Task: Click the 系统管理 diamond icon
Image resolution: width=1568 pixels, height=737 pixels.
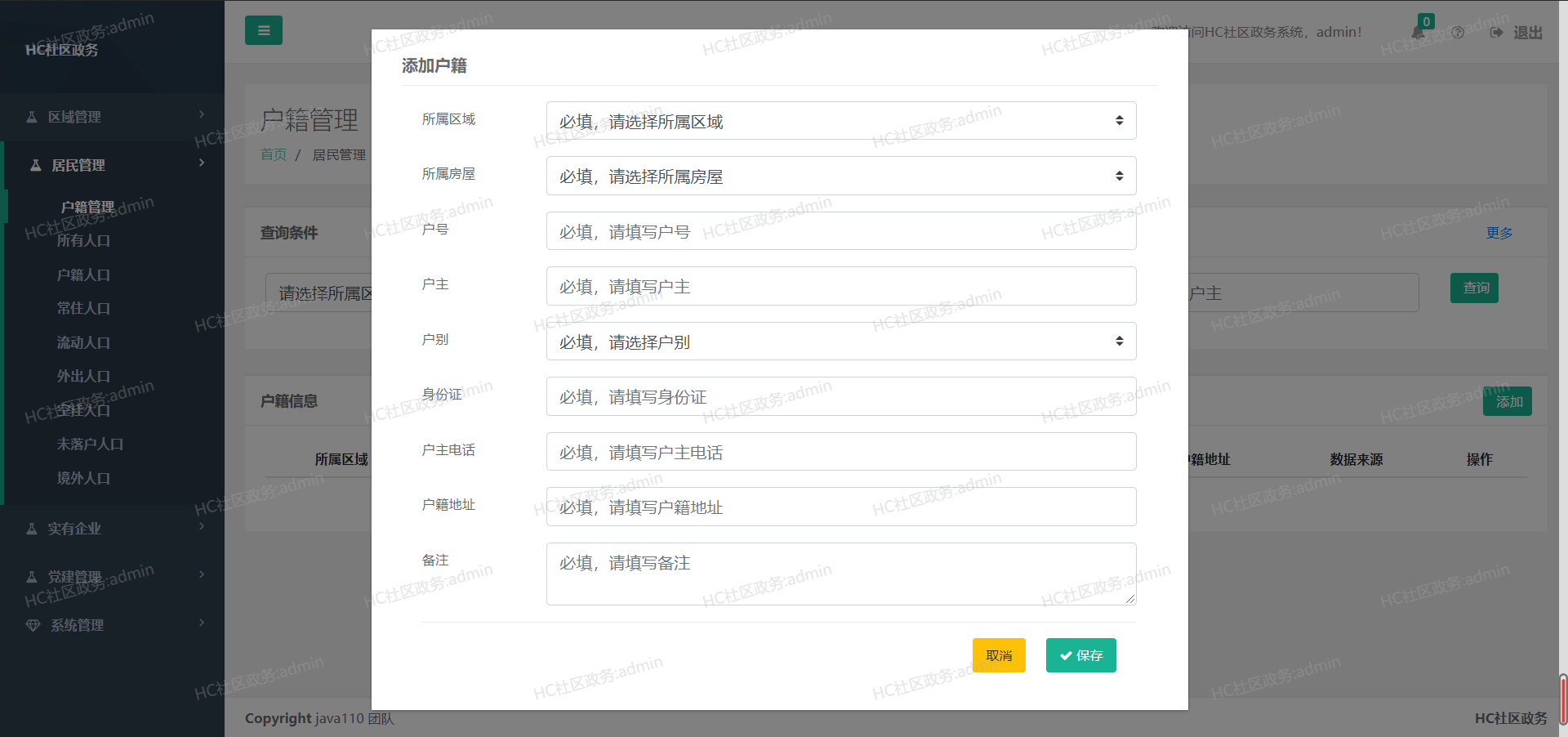Action: pyautogui.click(x=33, y=625)
